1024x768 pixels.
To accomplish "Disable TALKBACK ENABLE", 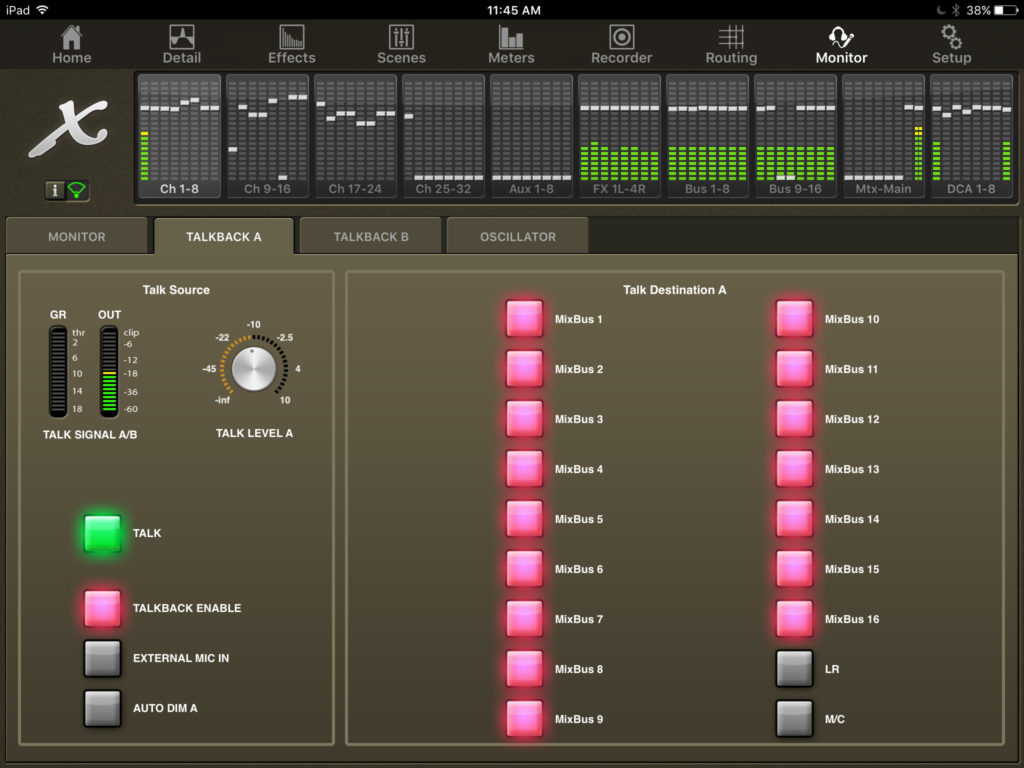I will click(x=102, y=608).
